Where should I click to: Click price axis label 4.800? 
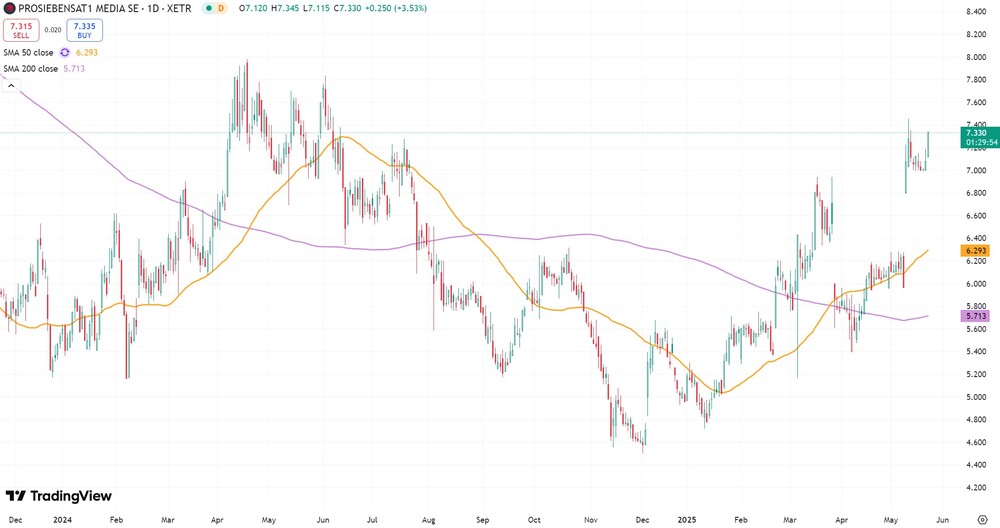976,420
